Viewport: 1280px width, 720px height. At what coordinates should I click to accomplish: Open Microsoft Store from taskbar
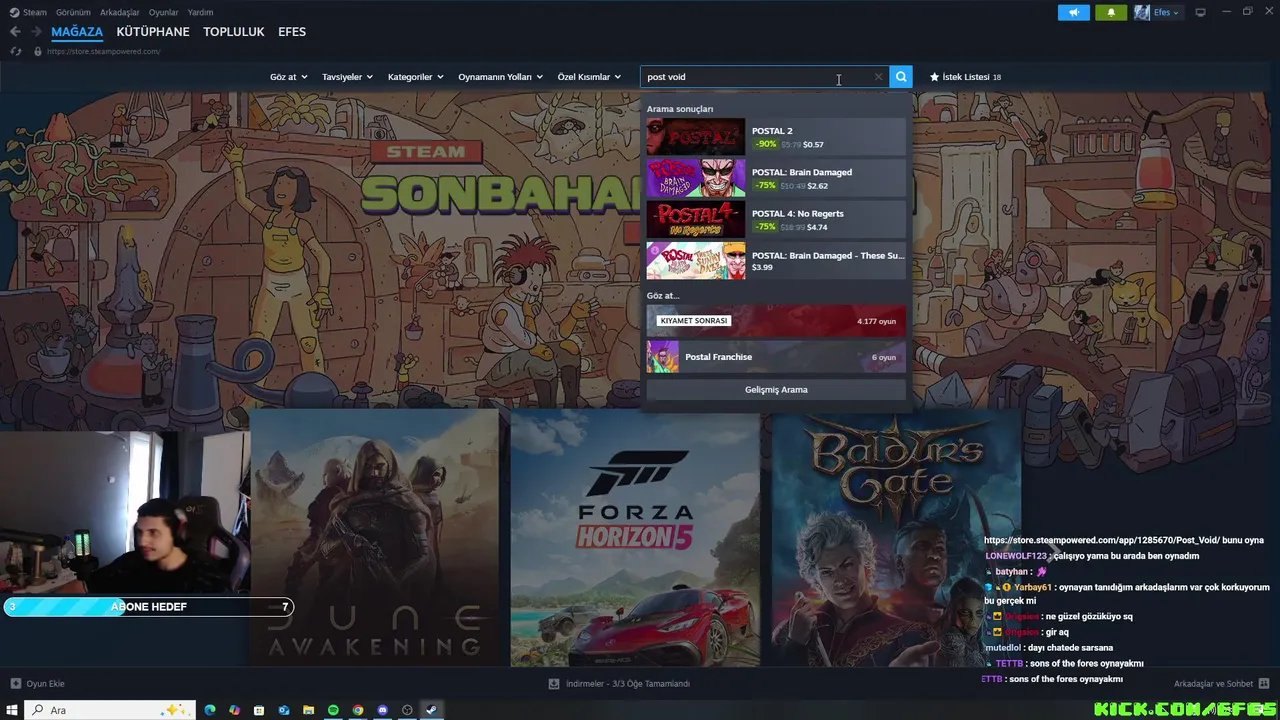(259, 710)
